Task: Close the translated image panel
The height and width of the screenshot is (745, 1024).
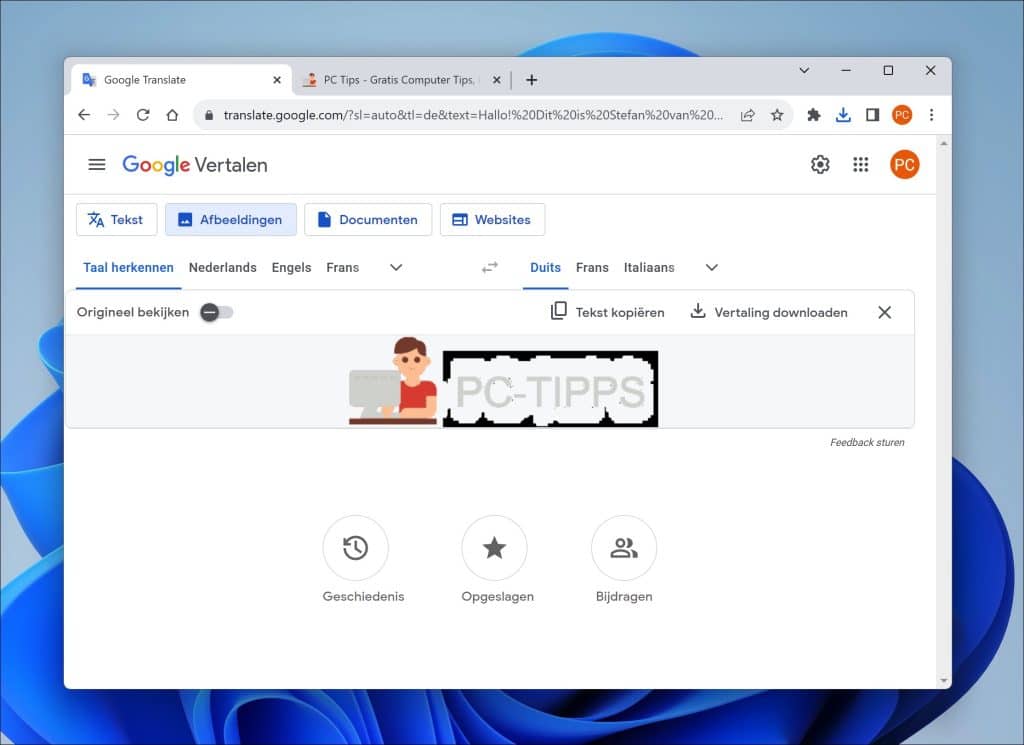Action: click(x=884, y=312)
